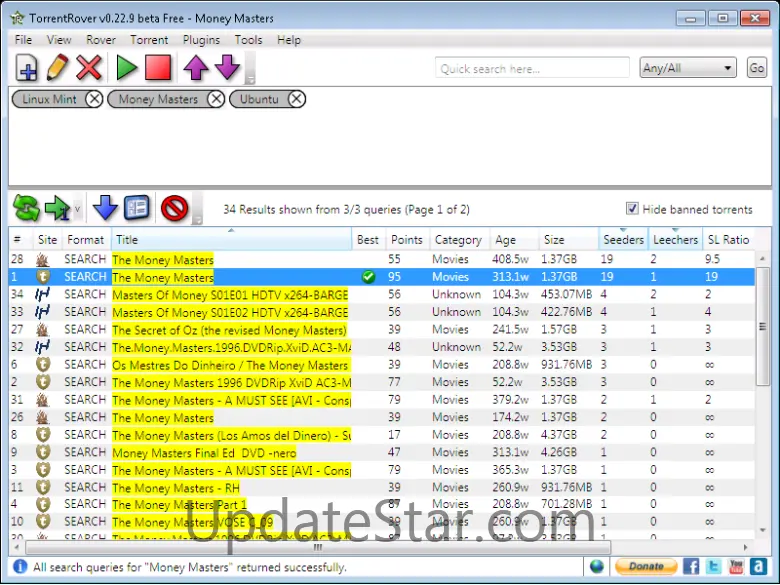Open the Twitter icon link
Screen dimensions: 780x585
point(713,566)
